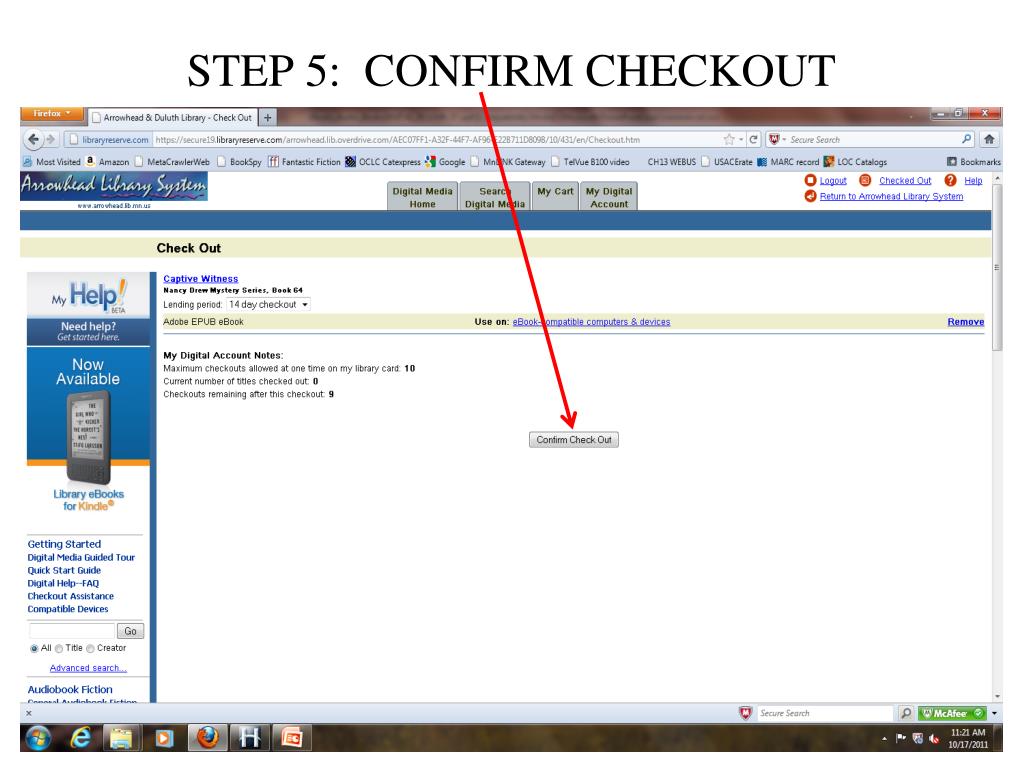1023x767 pixels.
Task: Open the Amazon bookmark
Action: [107, 162]
